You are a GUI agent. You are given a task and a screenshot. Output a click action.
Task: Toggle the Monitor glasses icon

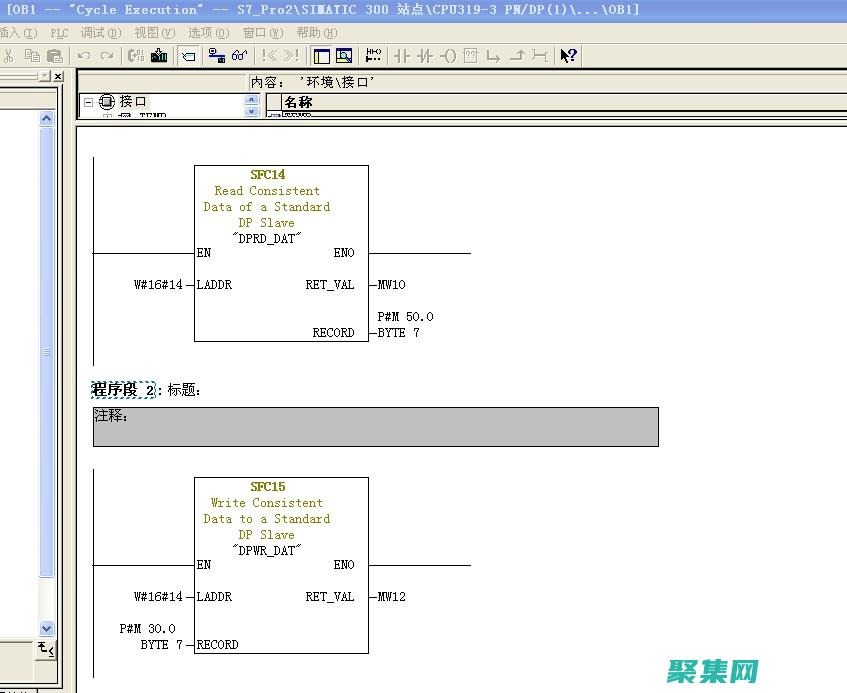240,56
